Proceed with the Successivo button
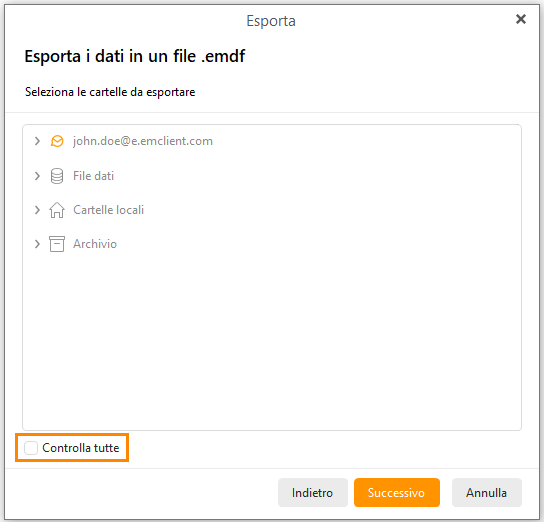This screenshot has height=522, width=544. [397, 493]
